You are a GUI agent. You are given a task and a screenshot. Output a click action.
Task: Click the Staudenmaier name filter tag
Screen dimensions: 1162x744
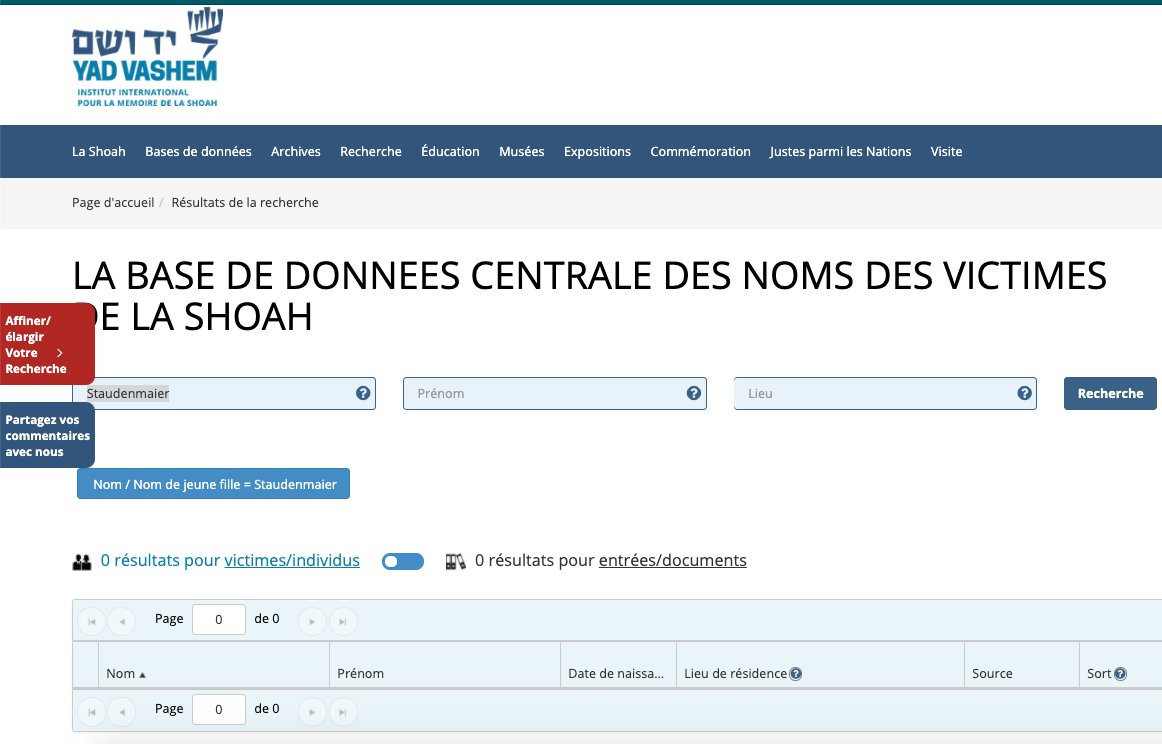point(214,484)
